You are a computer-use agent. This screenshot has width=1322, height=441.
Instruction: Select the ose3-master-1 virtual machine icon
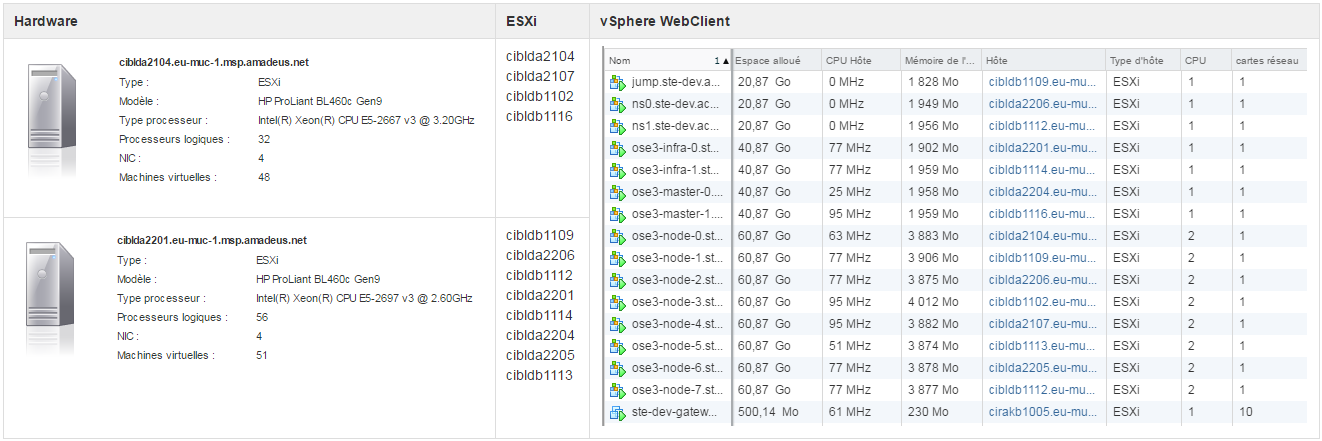(617, 214)
